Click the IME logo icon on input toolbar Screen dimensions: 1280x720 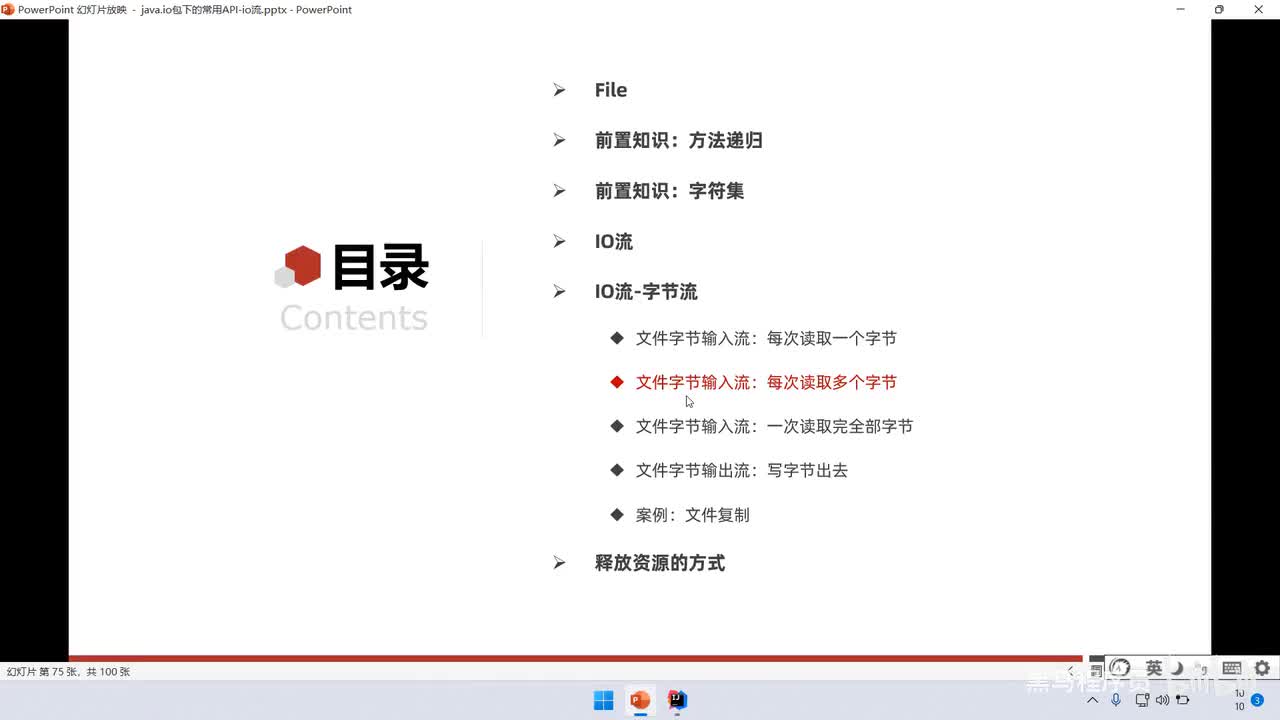1120,668
